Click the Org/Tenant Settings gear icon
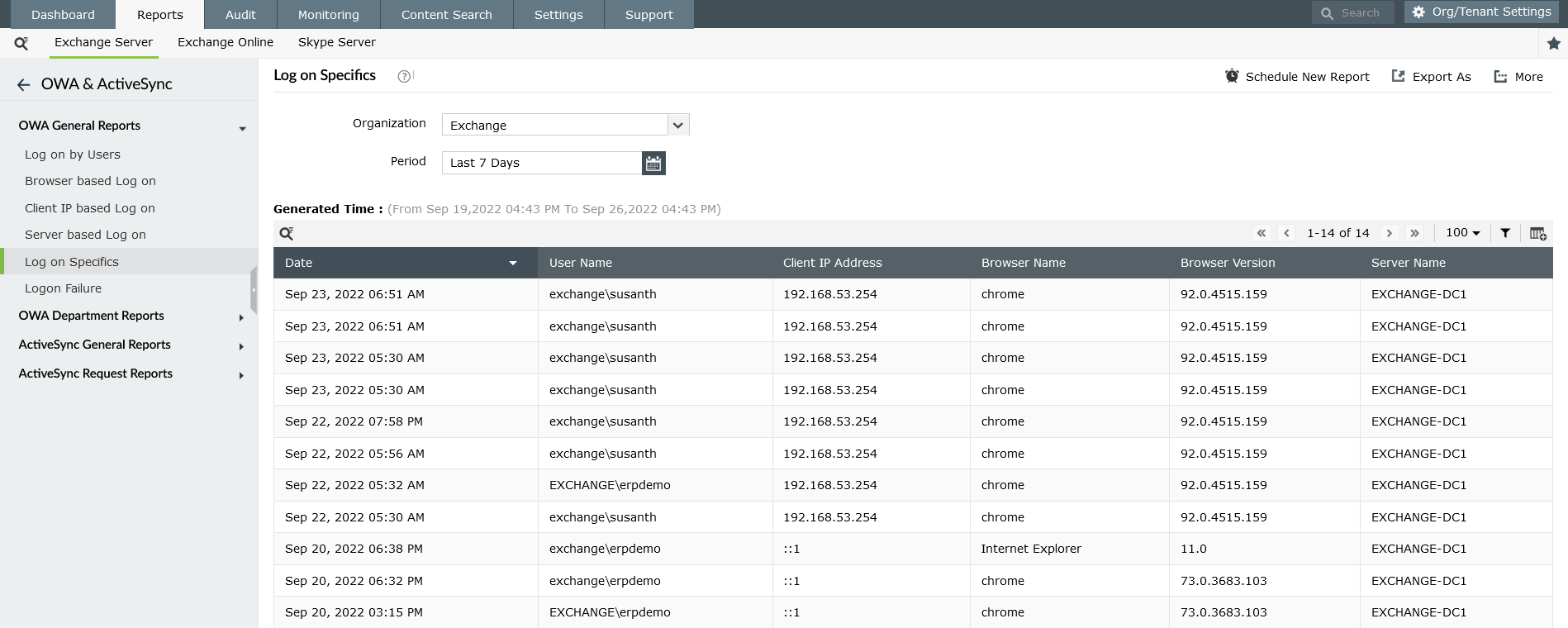 [x=1418, y=12]
